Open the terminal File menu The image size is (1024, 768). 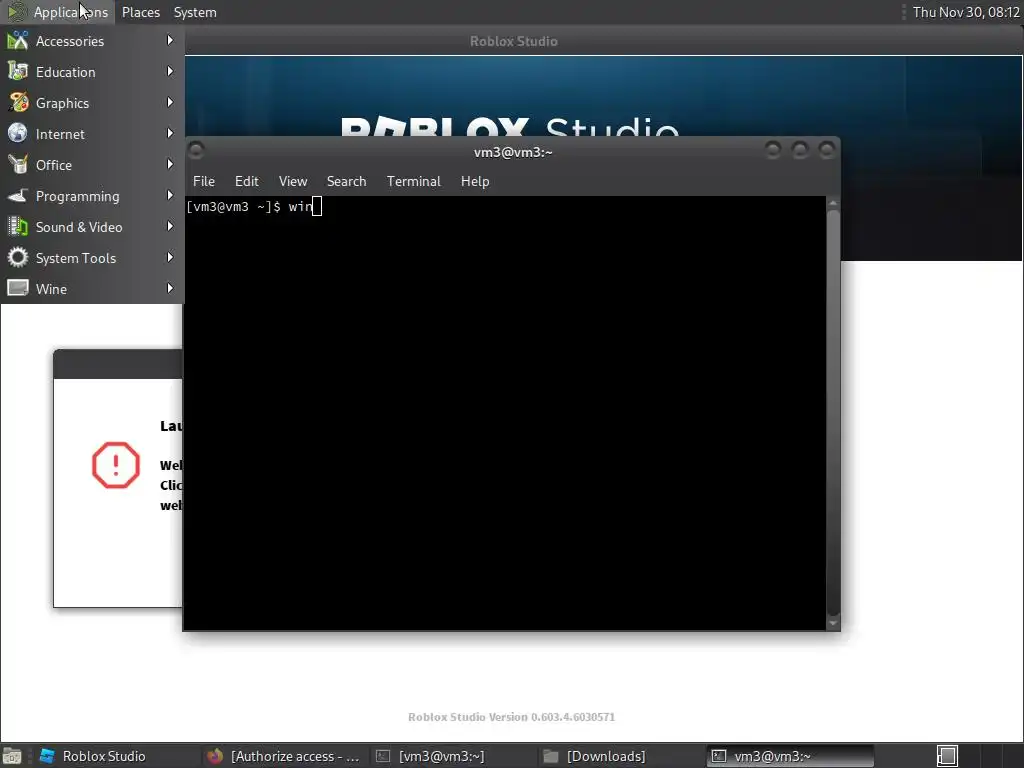[204, 181]
